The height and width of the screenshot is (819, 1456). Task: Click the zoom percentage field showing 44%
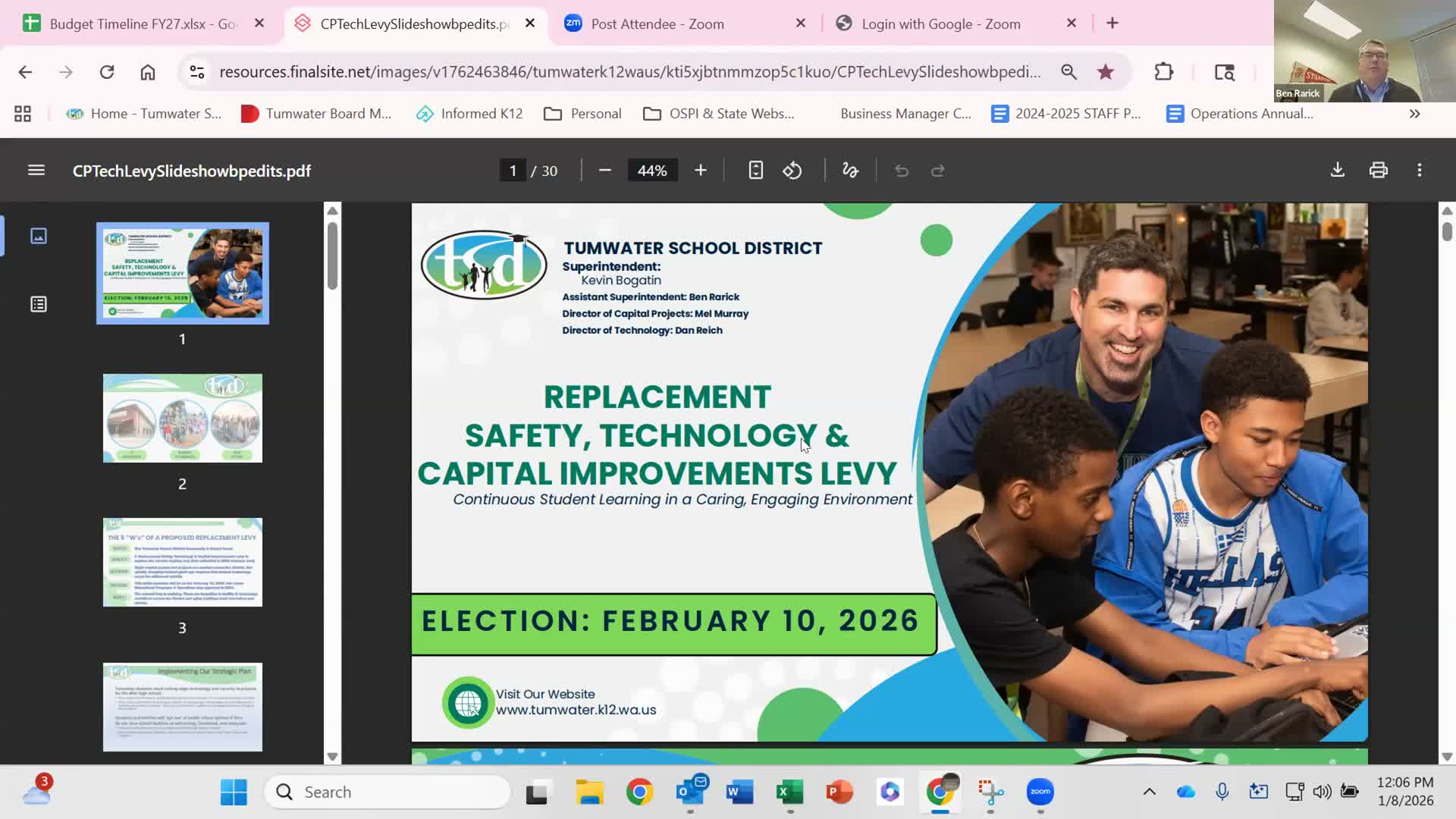(652, 171)
